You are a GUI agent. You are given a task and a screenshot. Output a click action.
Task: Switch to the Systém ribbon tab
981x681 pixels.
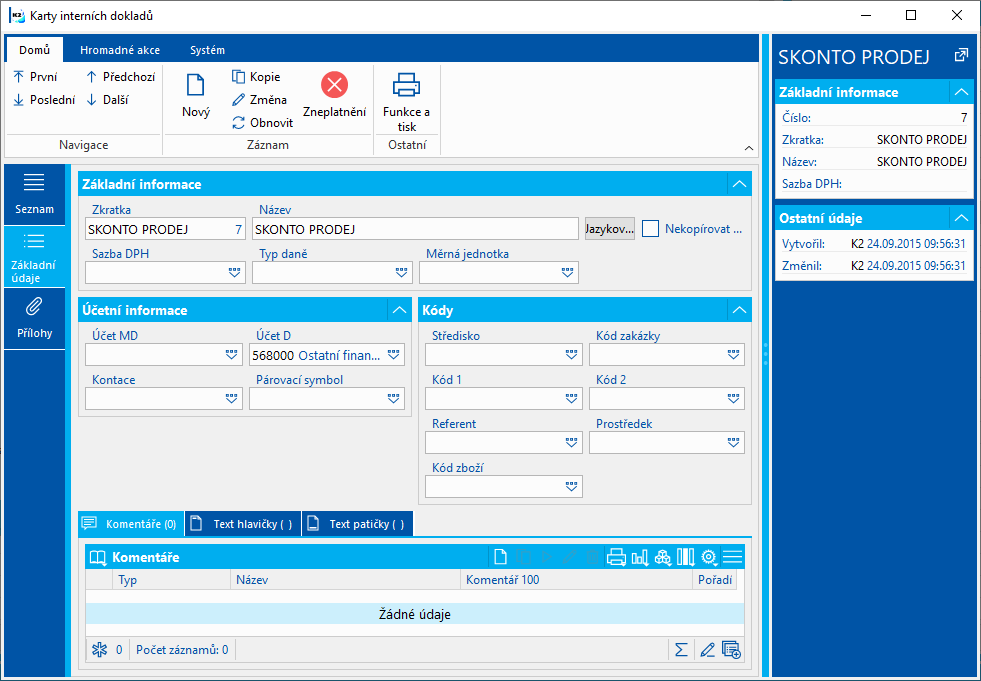208,50
